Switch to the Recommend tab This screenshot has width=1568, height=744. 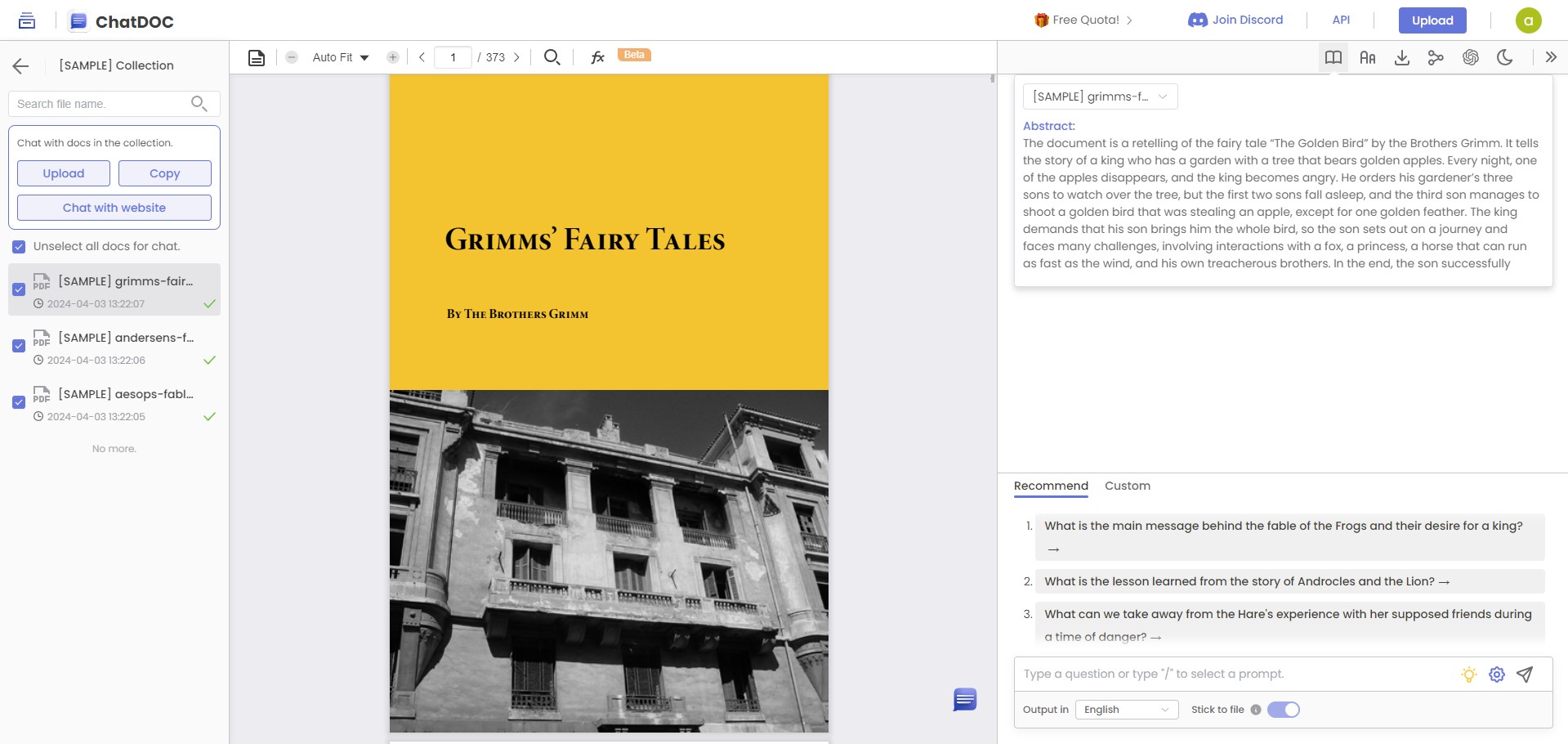1051,486
